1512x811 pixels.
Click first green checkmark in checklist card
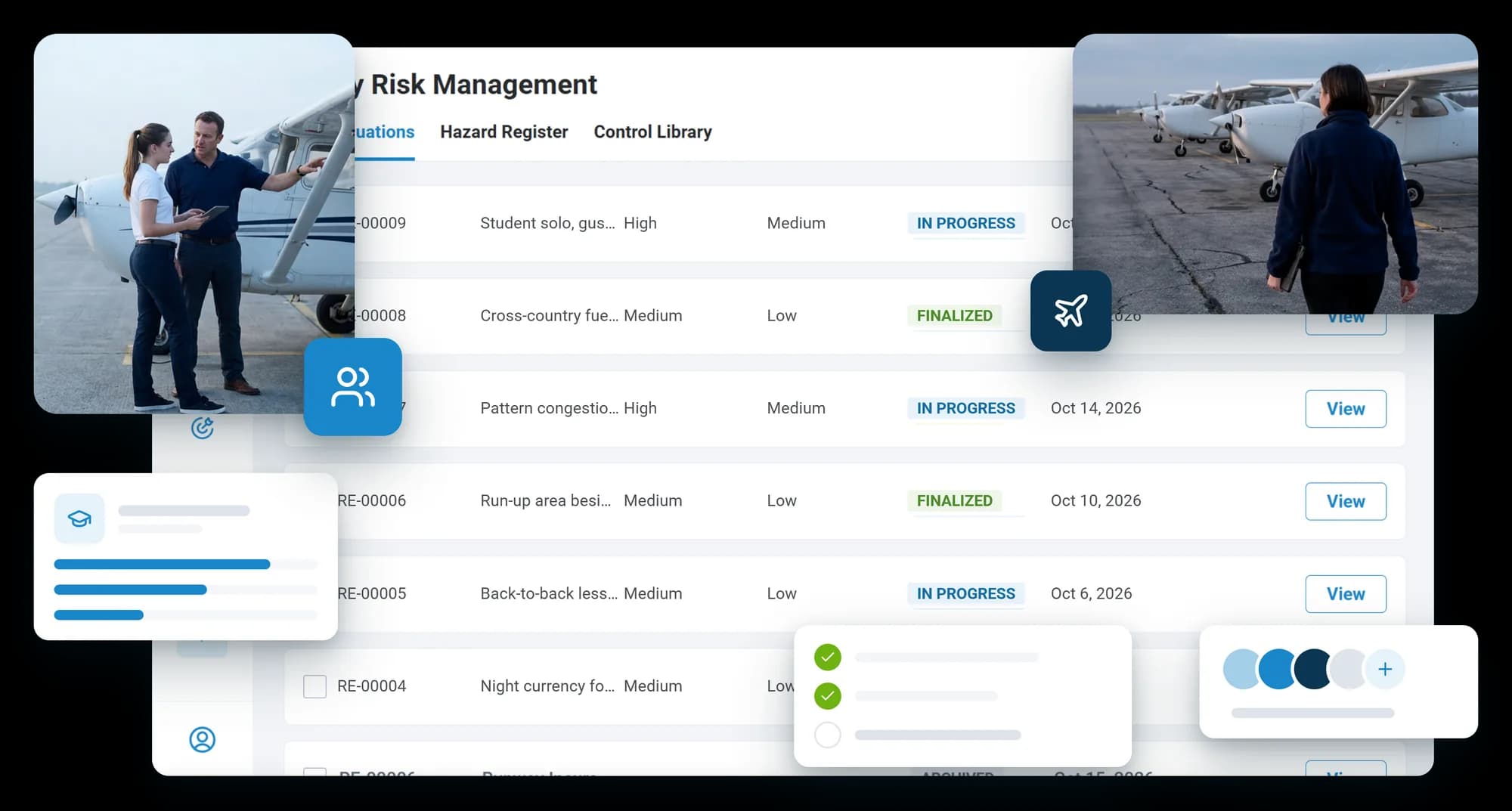pos(828,657)
